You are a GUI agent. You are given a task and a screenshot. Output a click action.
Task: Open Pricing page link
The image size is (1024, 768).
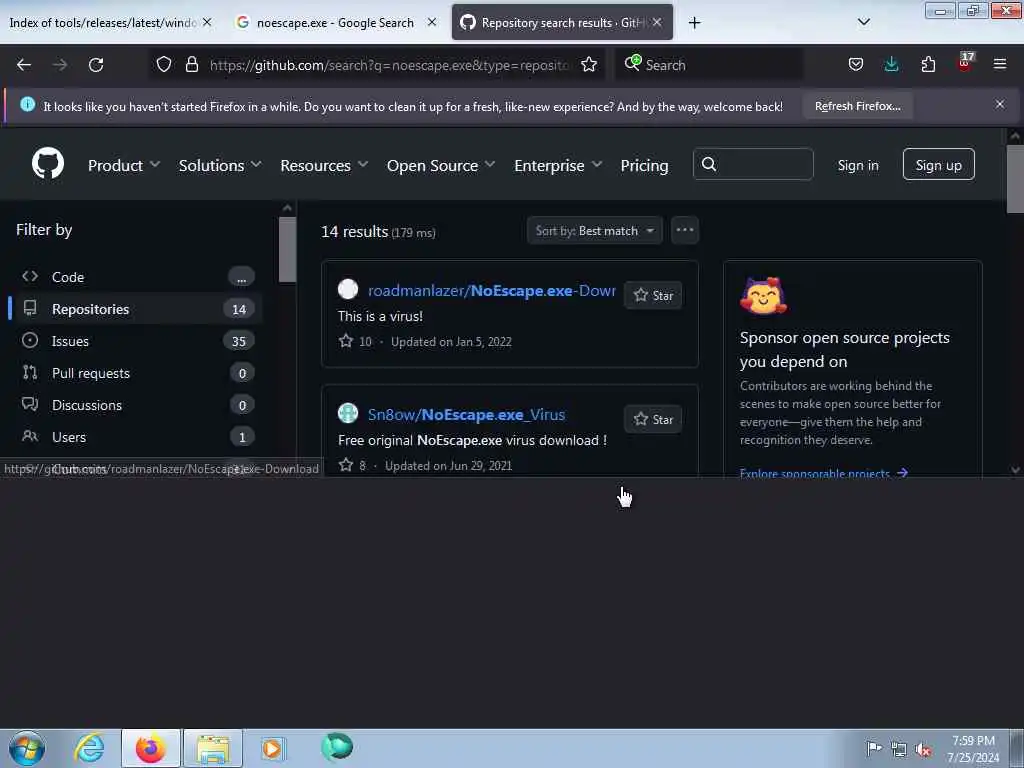[644, 165]
